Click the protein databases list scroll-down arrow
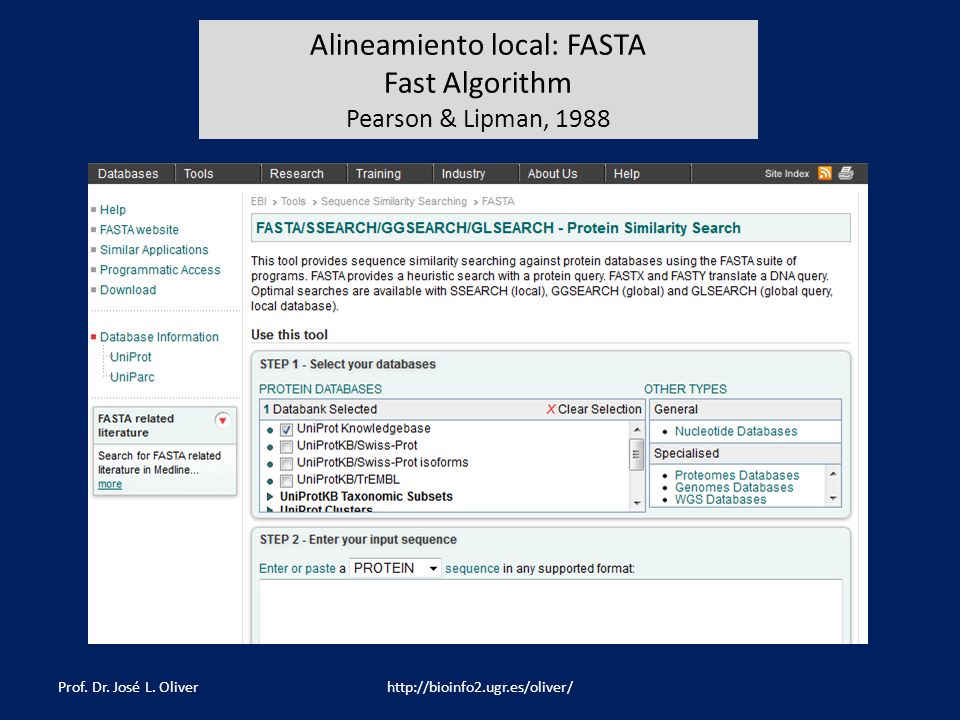This screenshot has height=720, width=960. 637,503
